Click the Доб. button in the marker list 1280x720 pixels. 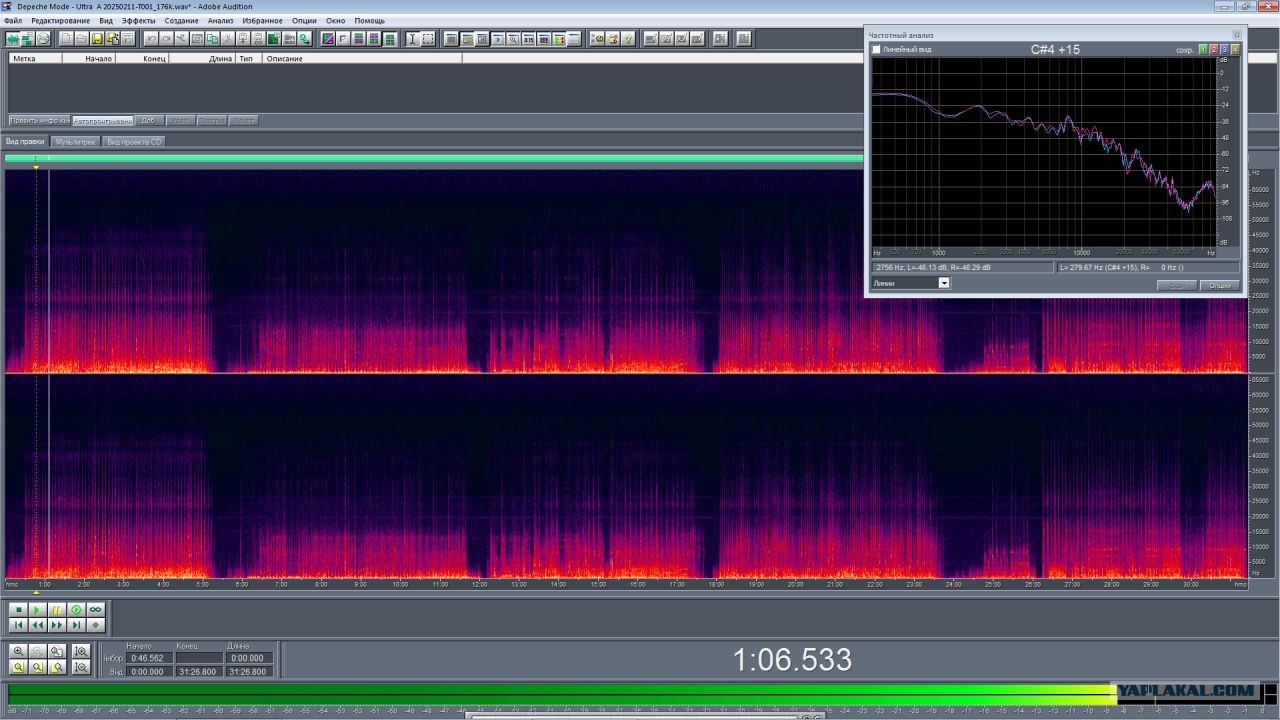(x=149, y=120)
